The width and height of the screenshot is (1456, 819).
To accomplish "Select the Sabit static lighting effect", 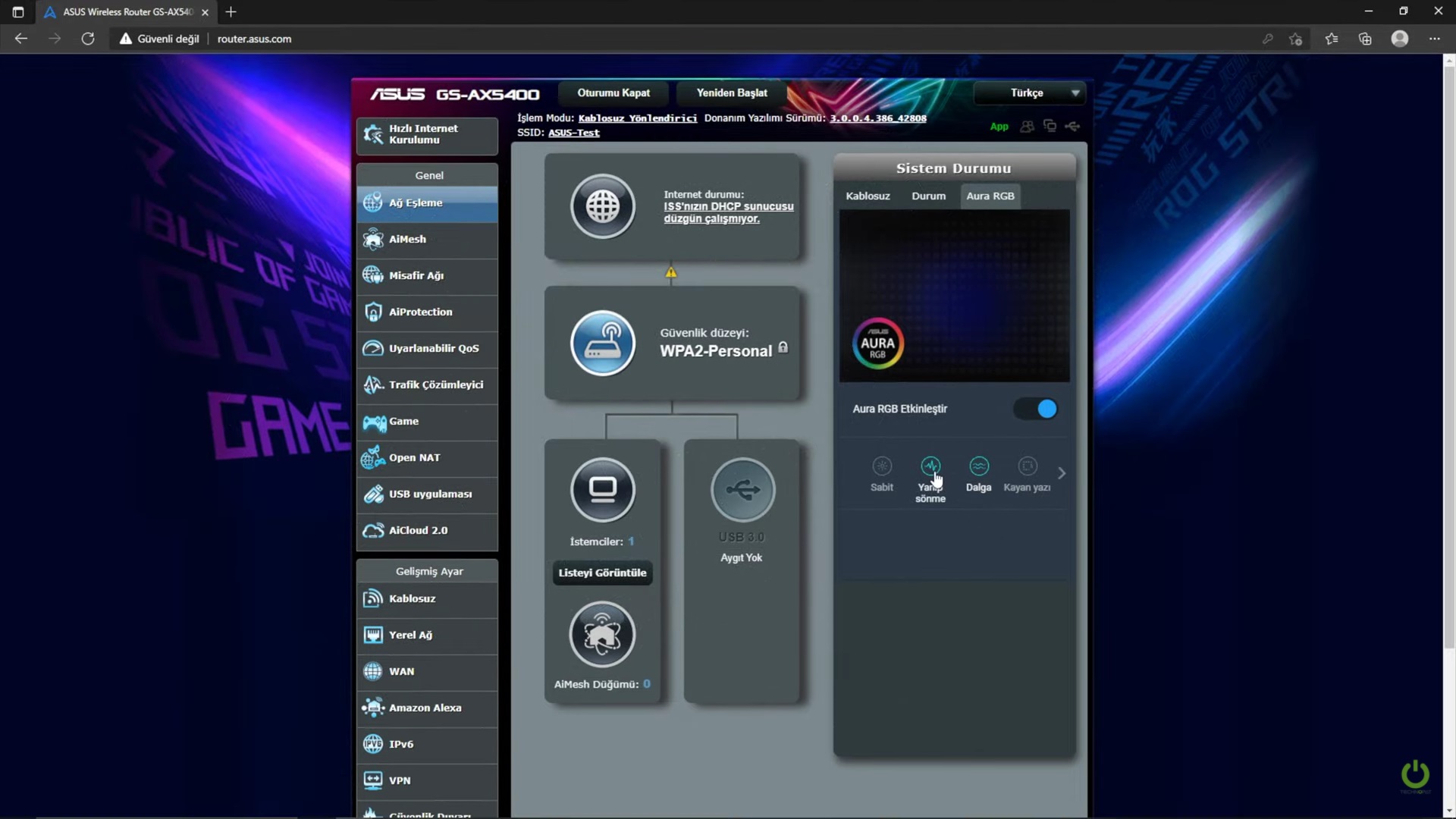I will pyautogui.click(x=881, y=466).
